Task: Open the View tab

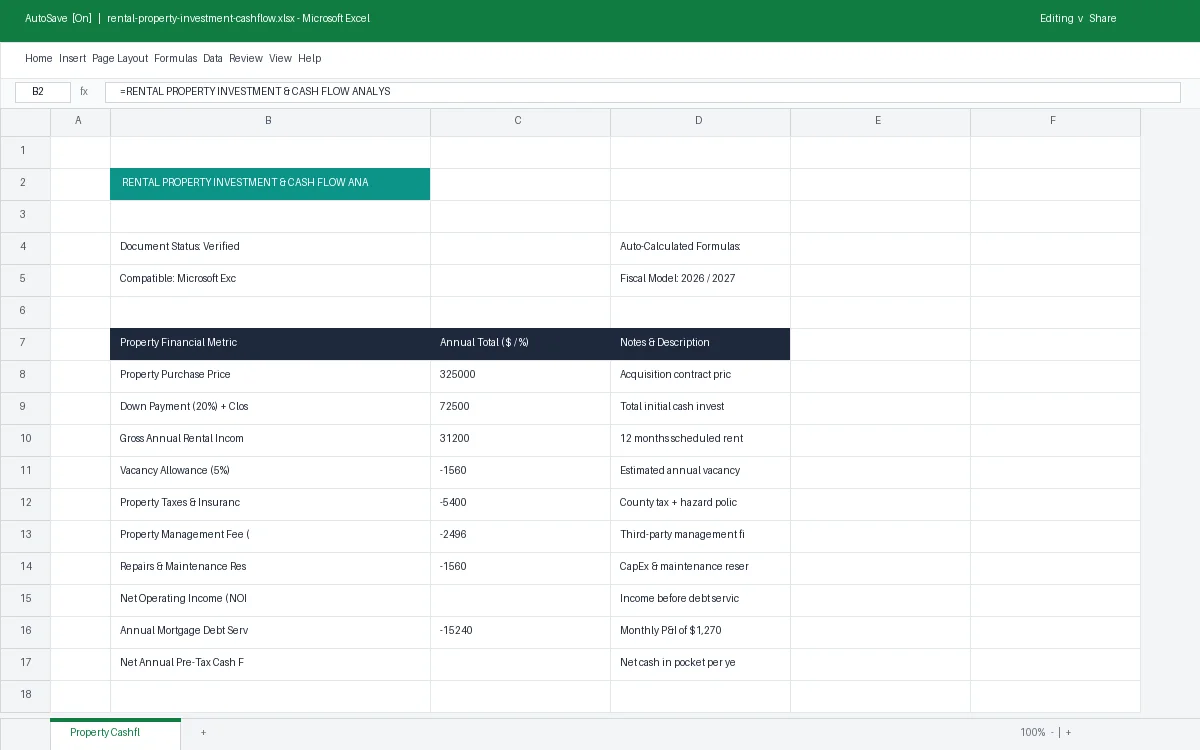Action: tap(280, 58)
